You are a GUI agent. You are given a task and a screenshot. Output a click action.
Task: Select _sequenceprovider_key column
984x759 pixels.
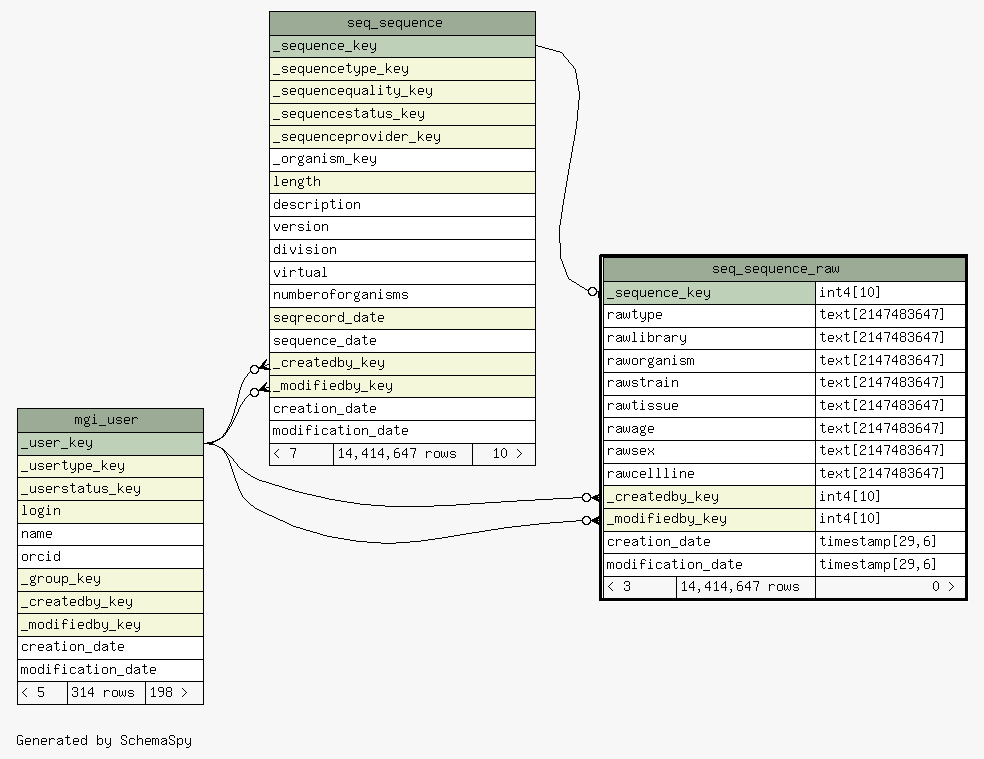pos(402,137)
